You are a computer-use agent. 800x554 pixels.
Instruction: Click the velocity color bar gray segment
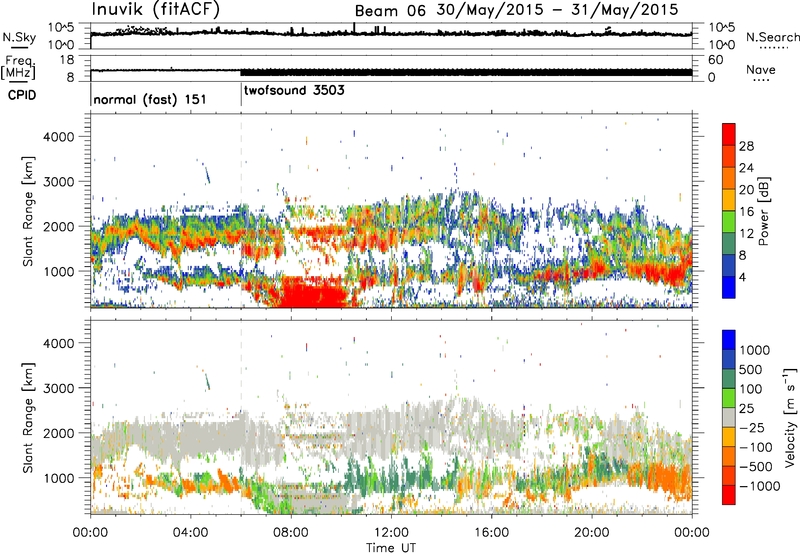(729, 418)
